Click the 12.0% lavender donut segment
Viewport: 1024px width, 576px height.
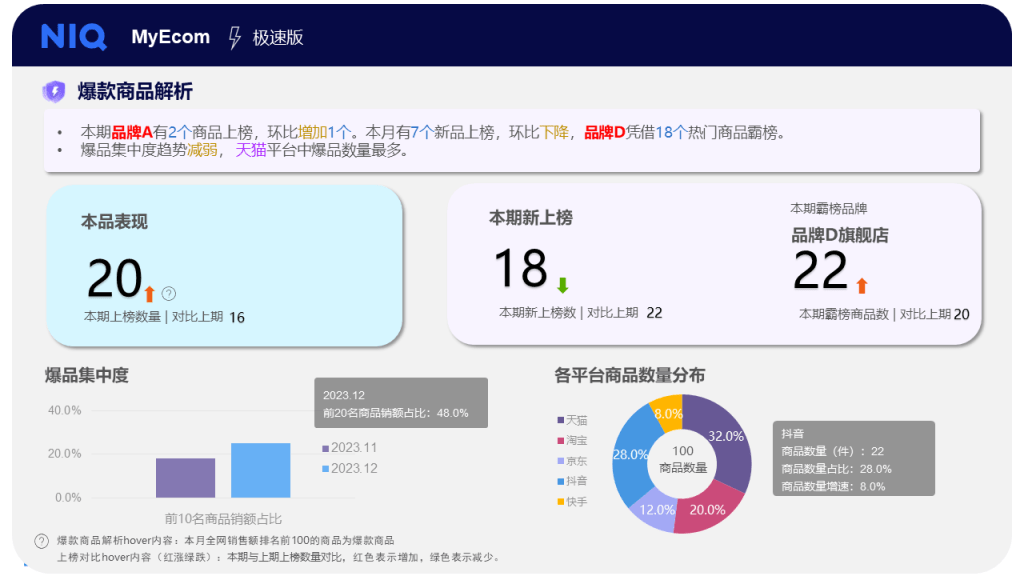point(655,511)
